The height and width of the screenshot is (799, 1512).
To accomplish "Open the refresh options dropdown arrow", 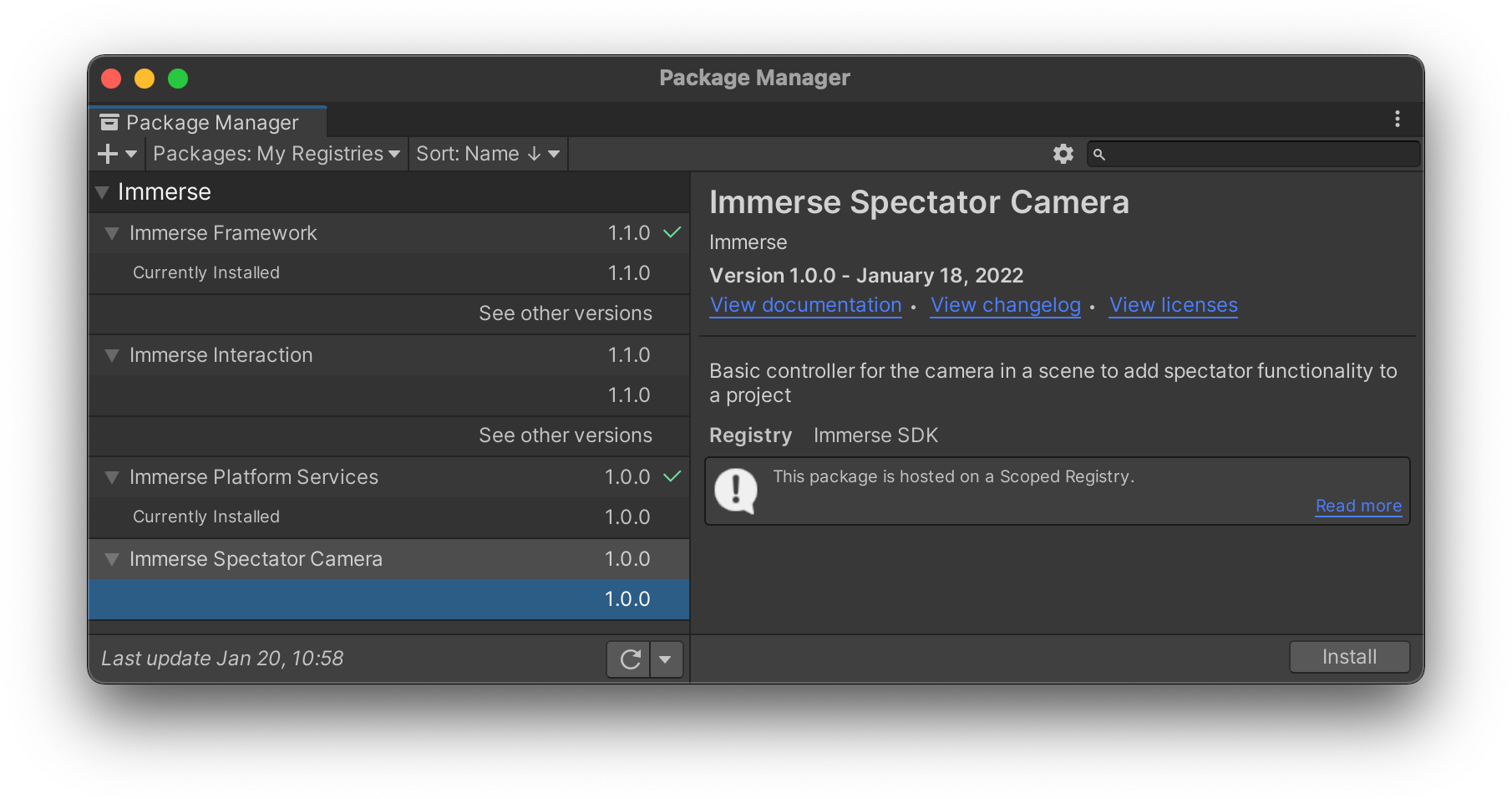I will point(666,659).
